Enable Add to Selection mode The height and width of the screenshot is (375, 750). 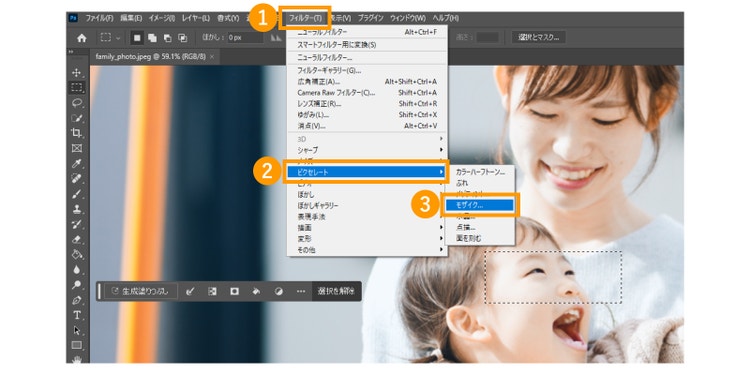point(153,38)
